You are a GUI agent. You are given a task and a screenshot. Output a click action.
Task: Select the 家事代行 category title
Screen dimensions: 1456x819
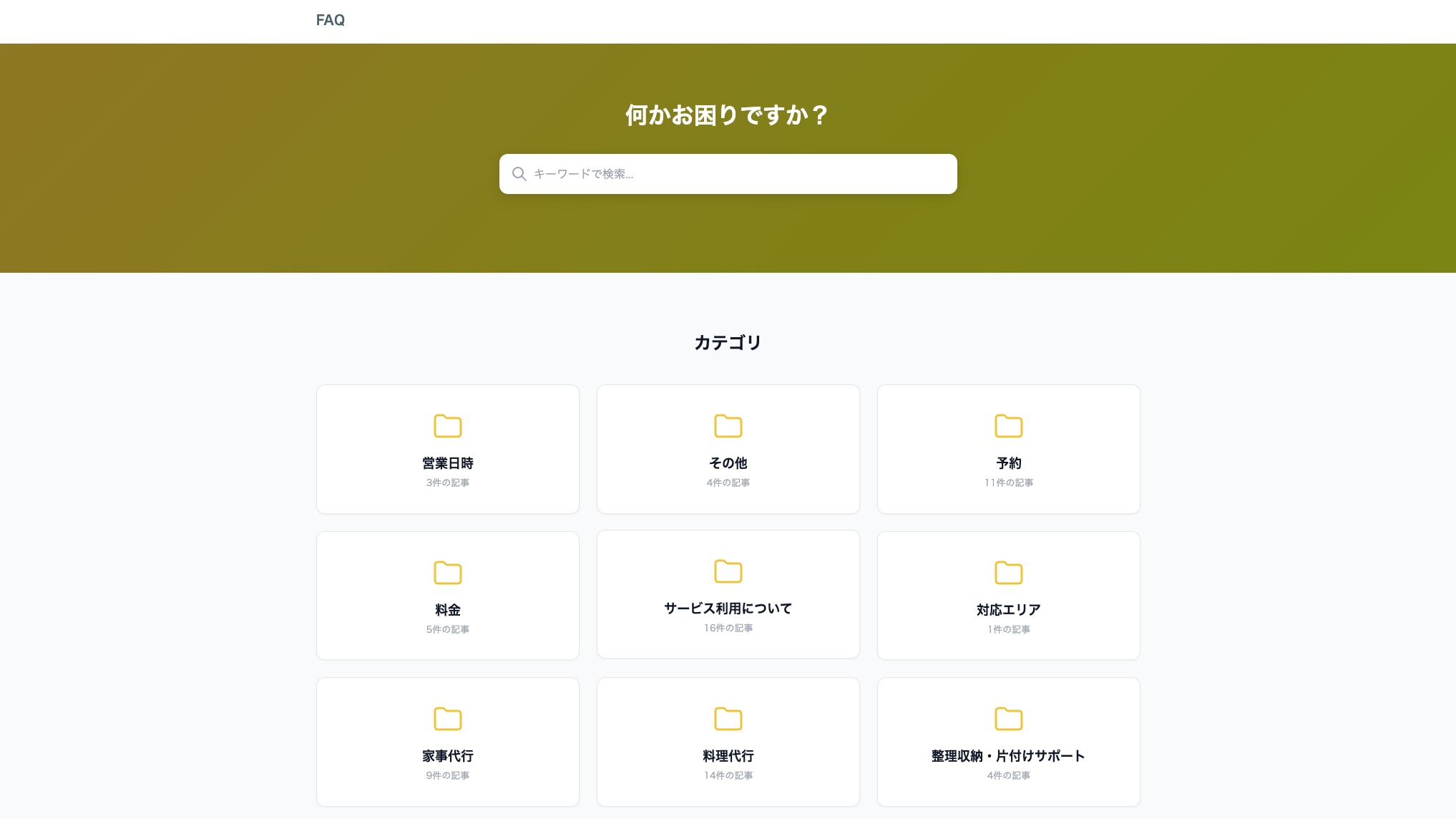click(447, 756)
